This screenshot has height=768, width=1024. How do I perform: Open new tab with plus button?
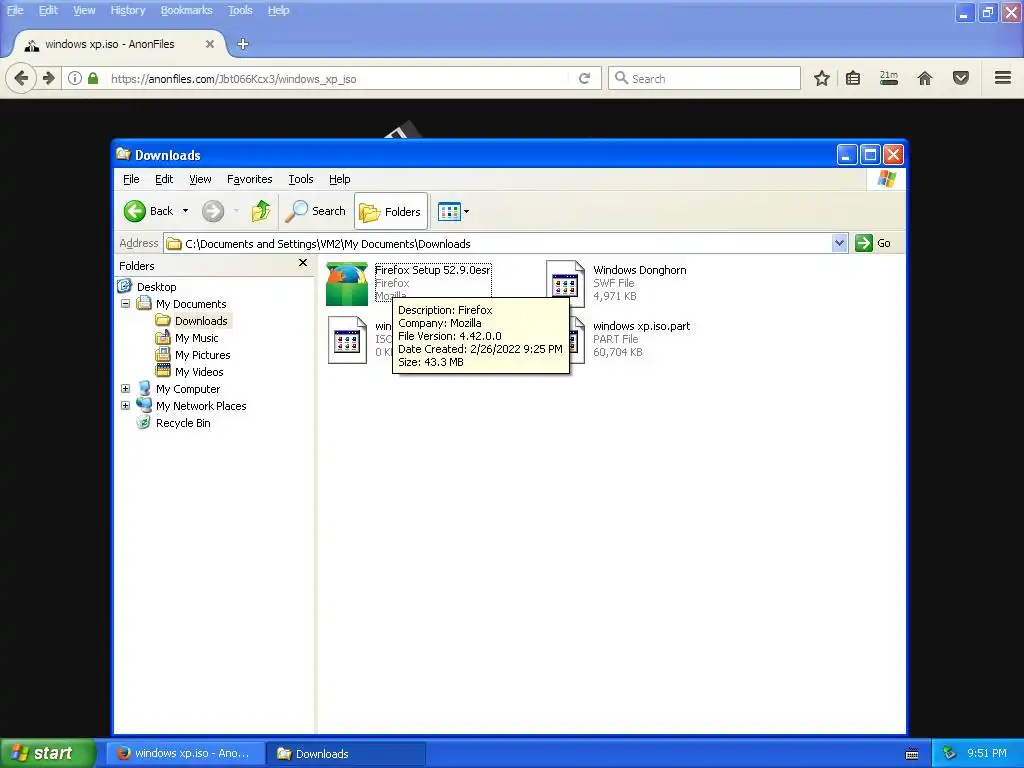tap(243, 44)
